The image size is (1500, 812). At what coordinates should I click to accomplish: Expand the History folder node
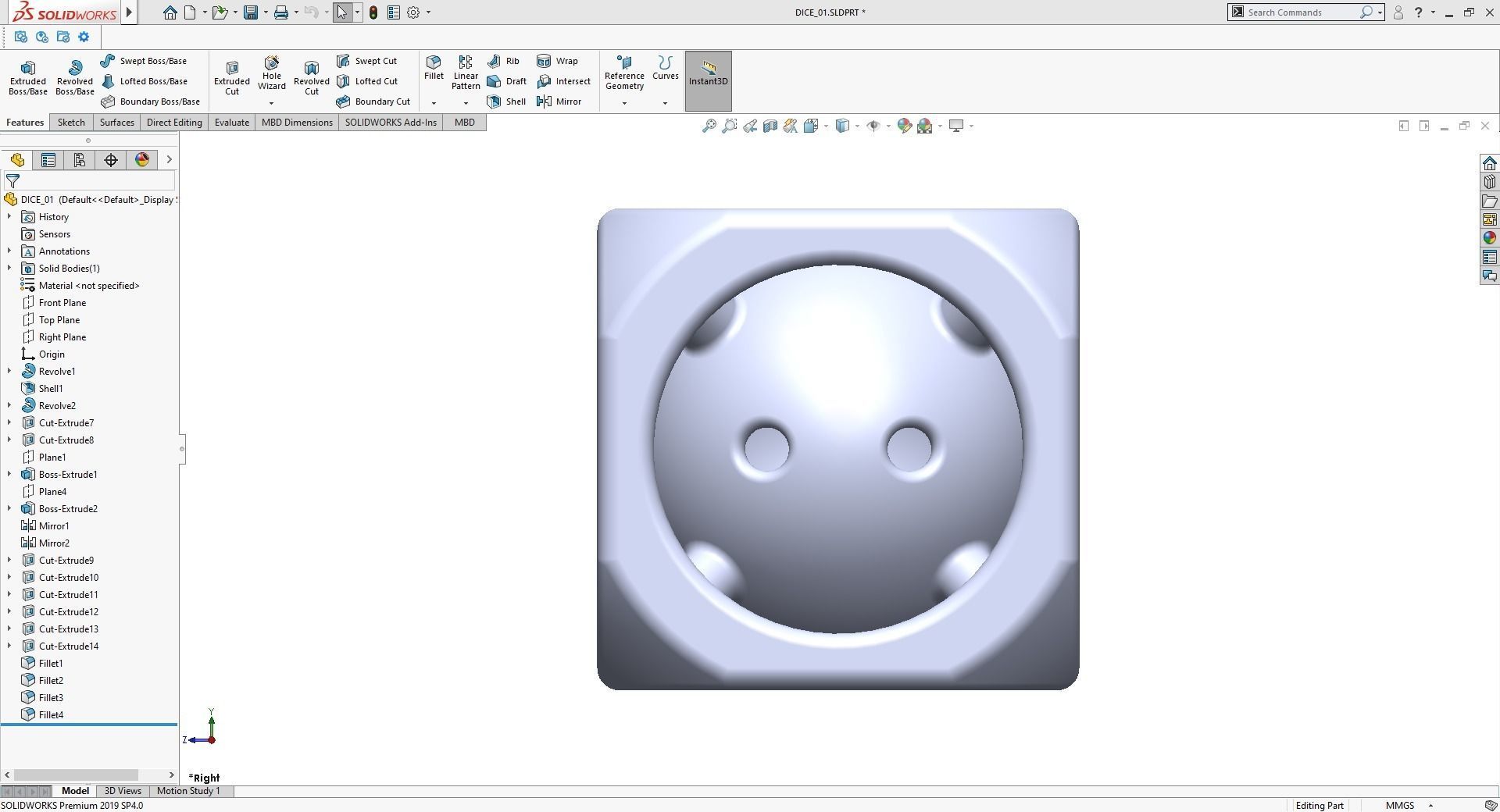click(x=9, y=217)
